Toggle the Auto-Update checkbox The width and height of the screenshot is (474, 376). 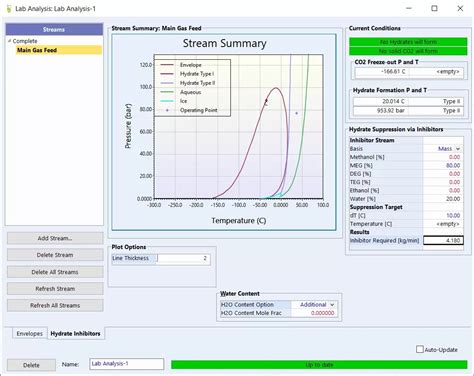coord(420,349)
